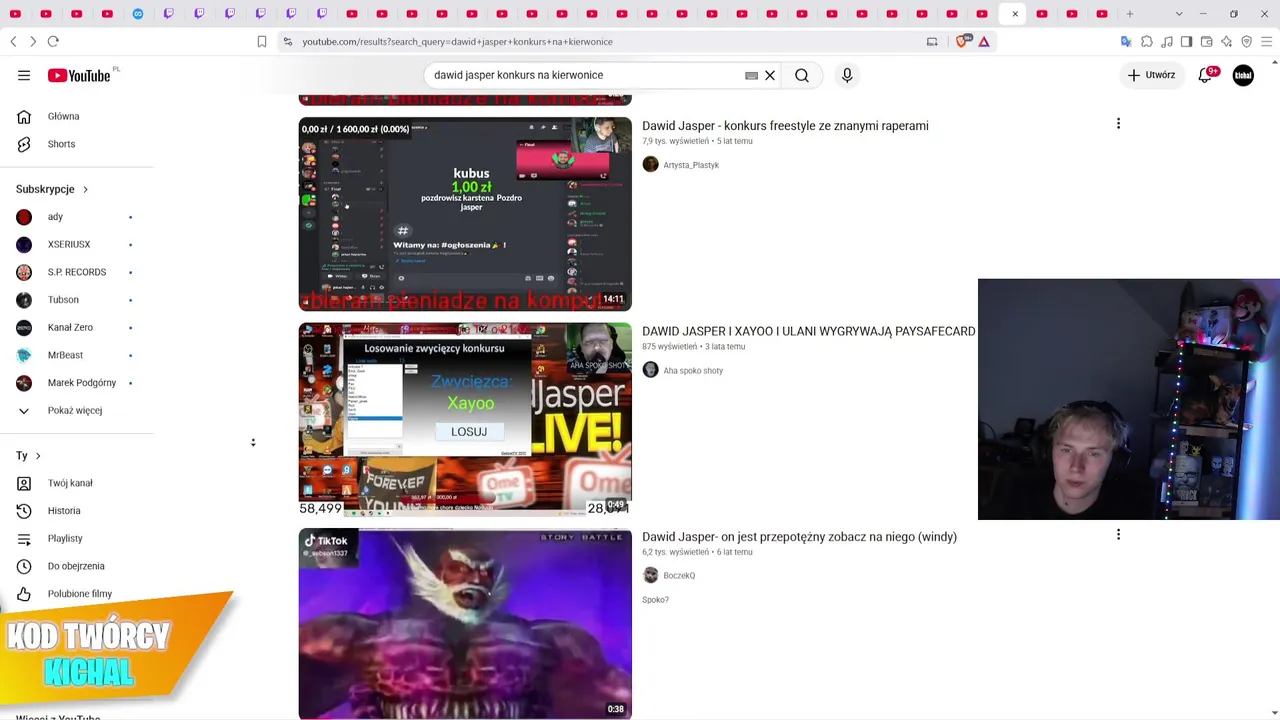Image resolution: width=1280 pixels, height=720 pixels.
Task: Open options menu for freestyle konkurs video
Action: [x=1118, y=124]
